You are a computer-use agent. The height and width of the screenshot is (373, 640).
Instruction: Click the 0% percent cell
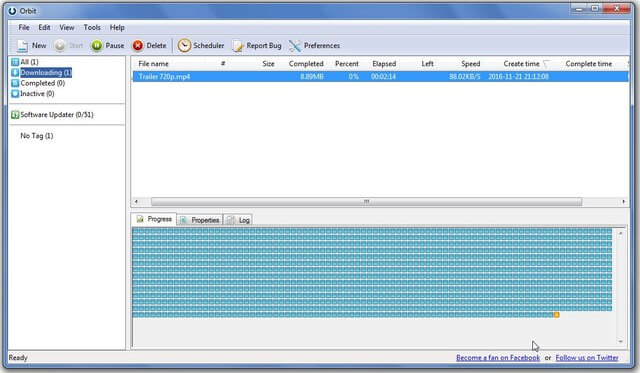(353, 76)
